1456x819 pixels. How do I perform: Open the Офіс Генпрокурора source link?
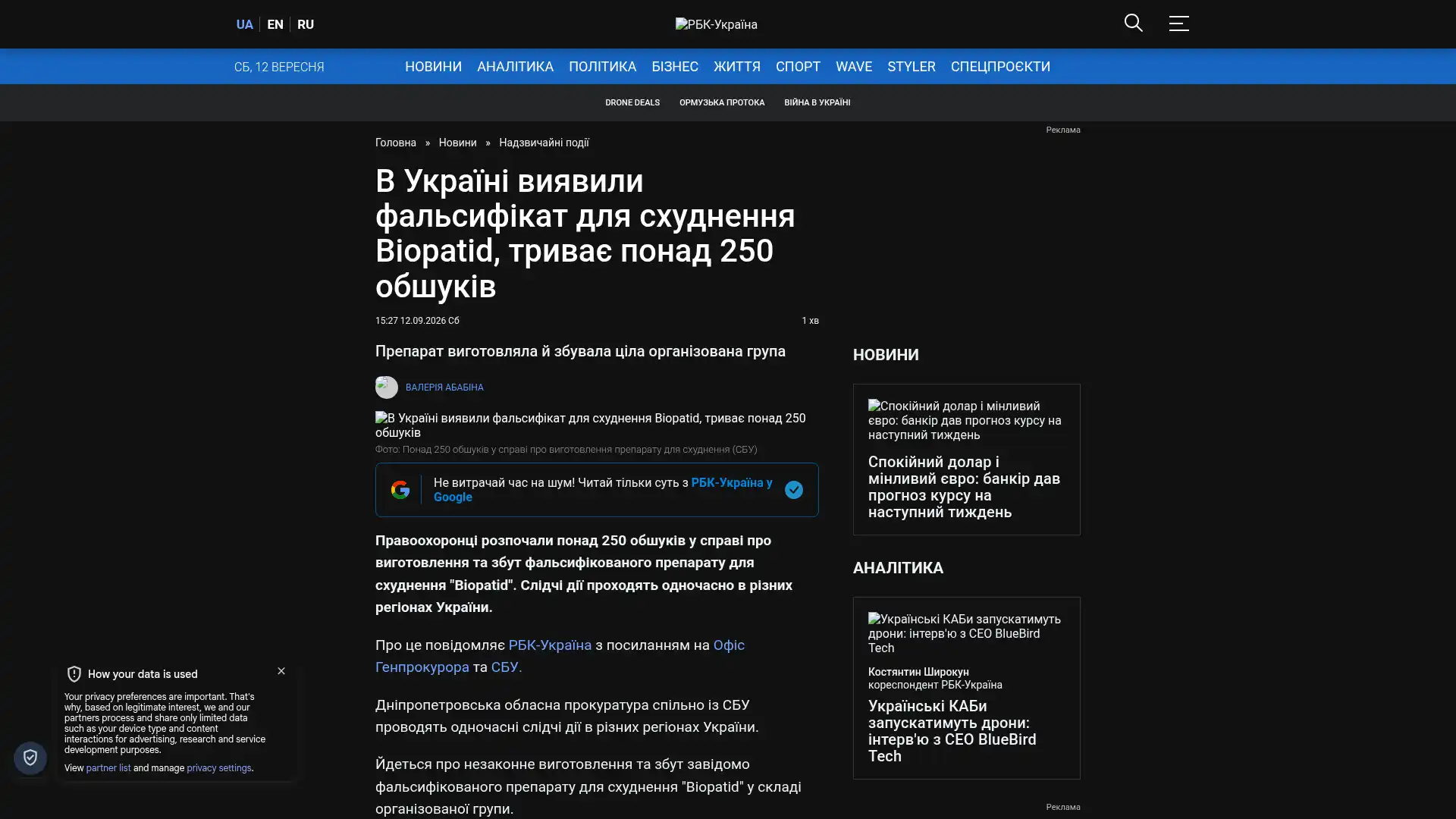[560, 656]
